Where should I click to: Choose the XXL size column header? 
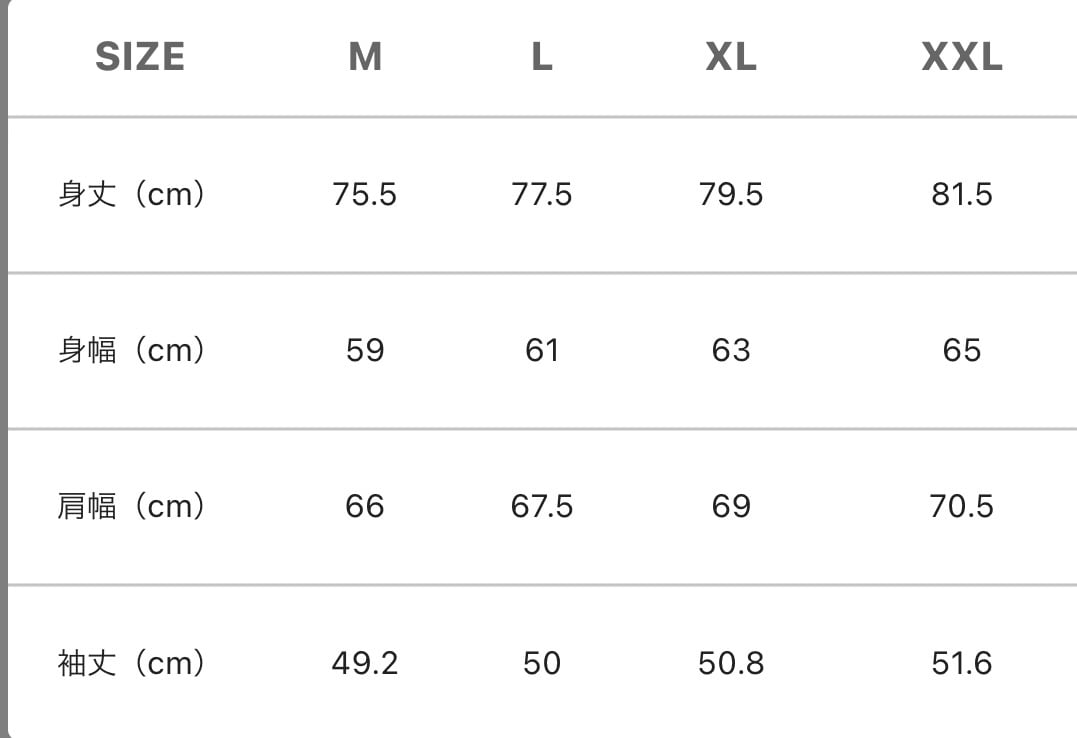[x=961, y=57]
